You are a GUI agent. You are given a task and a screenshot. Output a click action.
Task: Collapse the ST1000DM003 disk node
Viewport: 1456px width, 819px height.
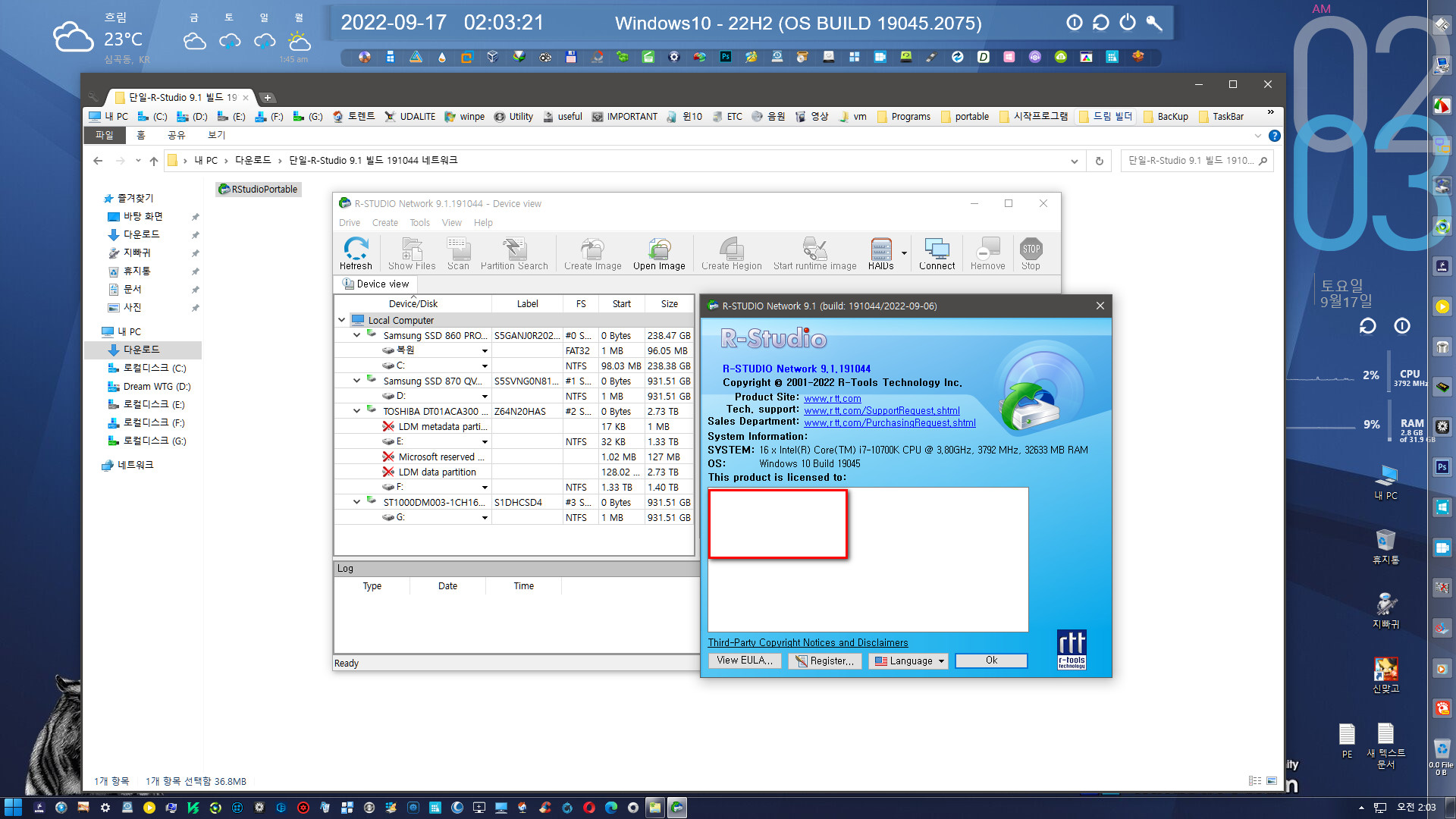356,502
